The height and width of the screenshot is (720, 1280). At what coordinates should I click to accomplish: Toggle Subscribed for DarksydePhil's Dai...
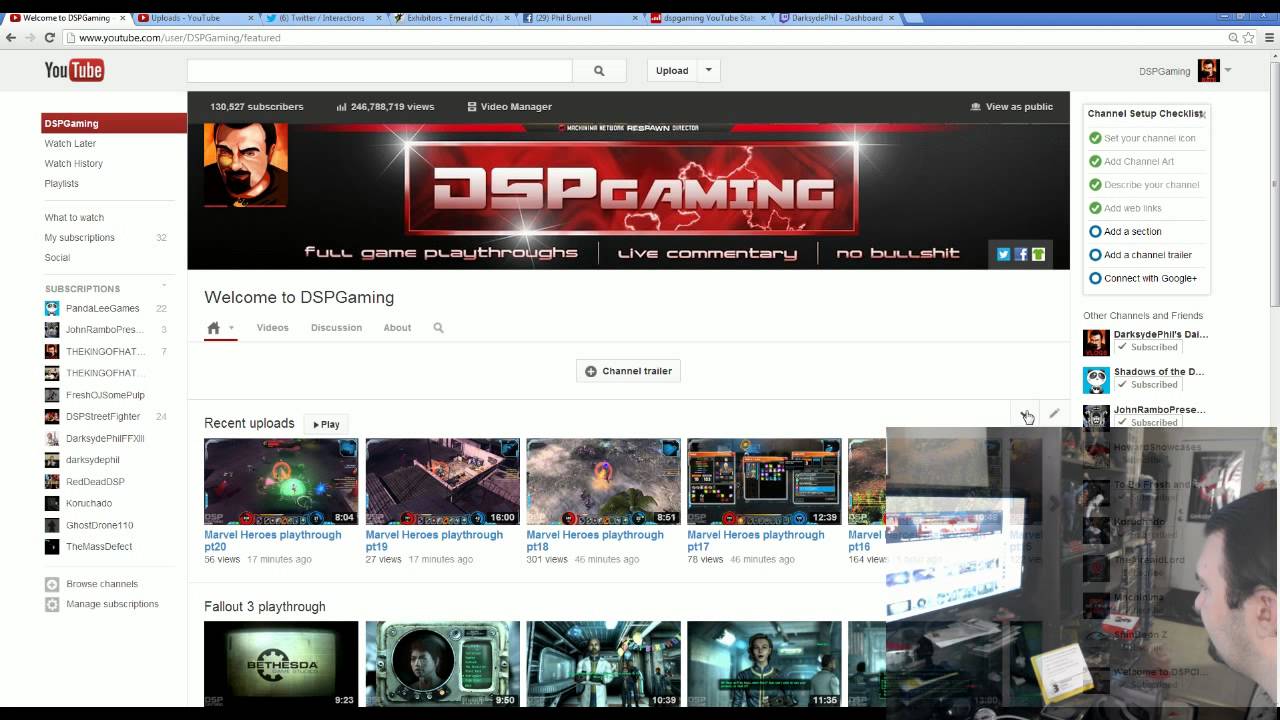coord(1147,347)
